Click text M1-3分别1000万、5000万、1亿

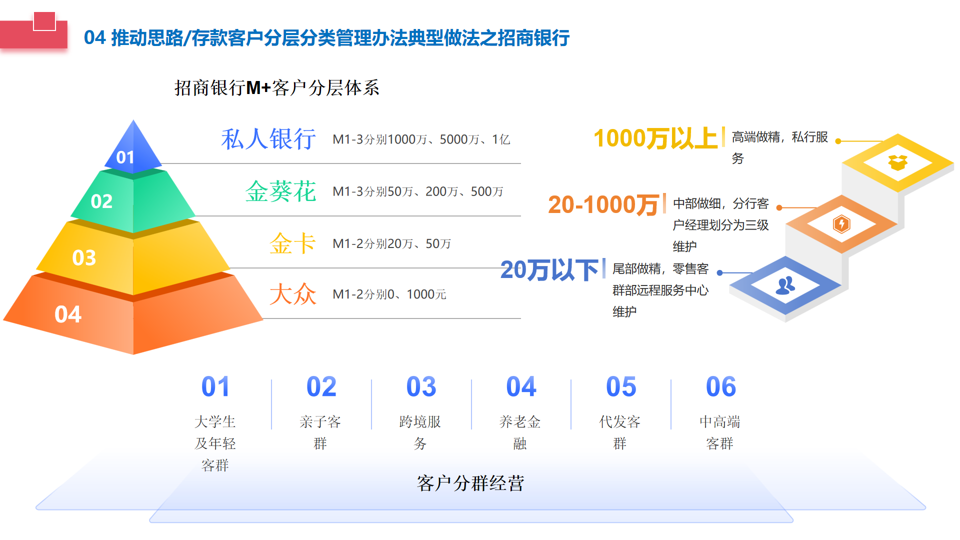coord(421,140)
